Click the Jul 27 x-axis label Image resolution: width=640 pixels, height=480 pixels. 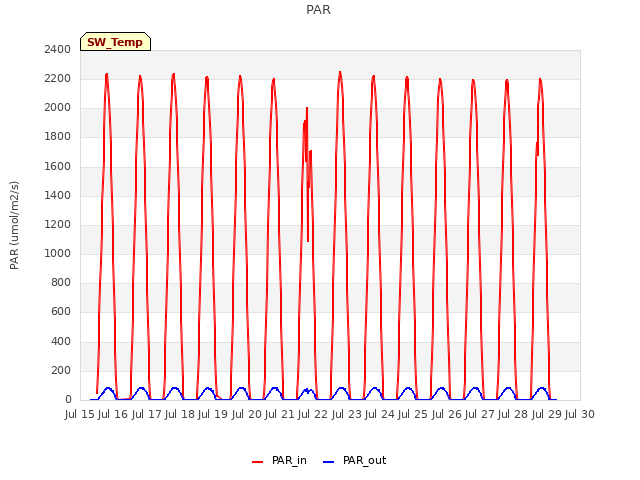pyautogui.click(x=480, y=414)
